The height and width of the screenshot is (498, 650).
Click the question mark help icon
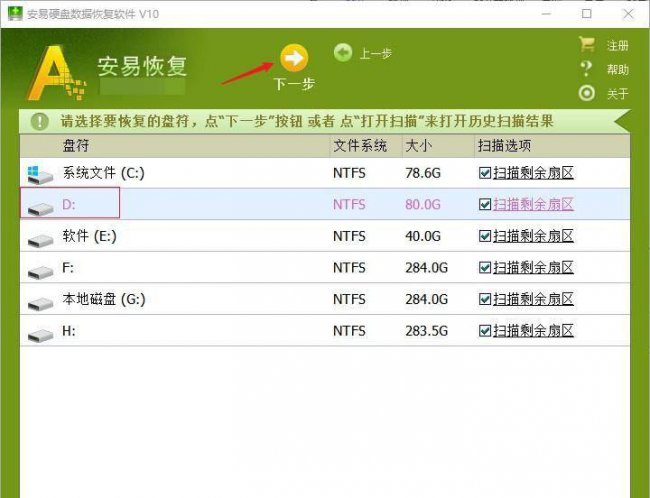(586, 68)
